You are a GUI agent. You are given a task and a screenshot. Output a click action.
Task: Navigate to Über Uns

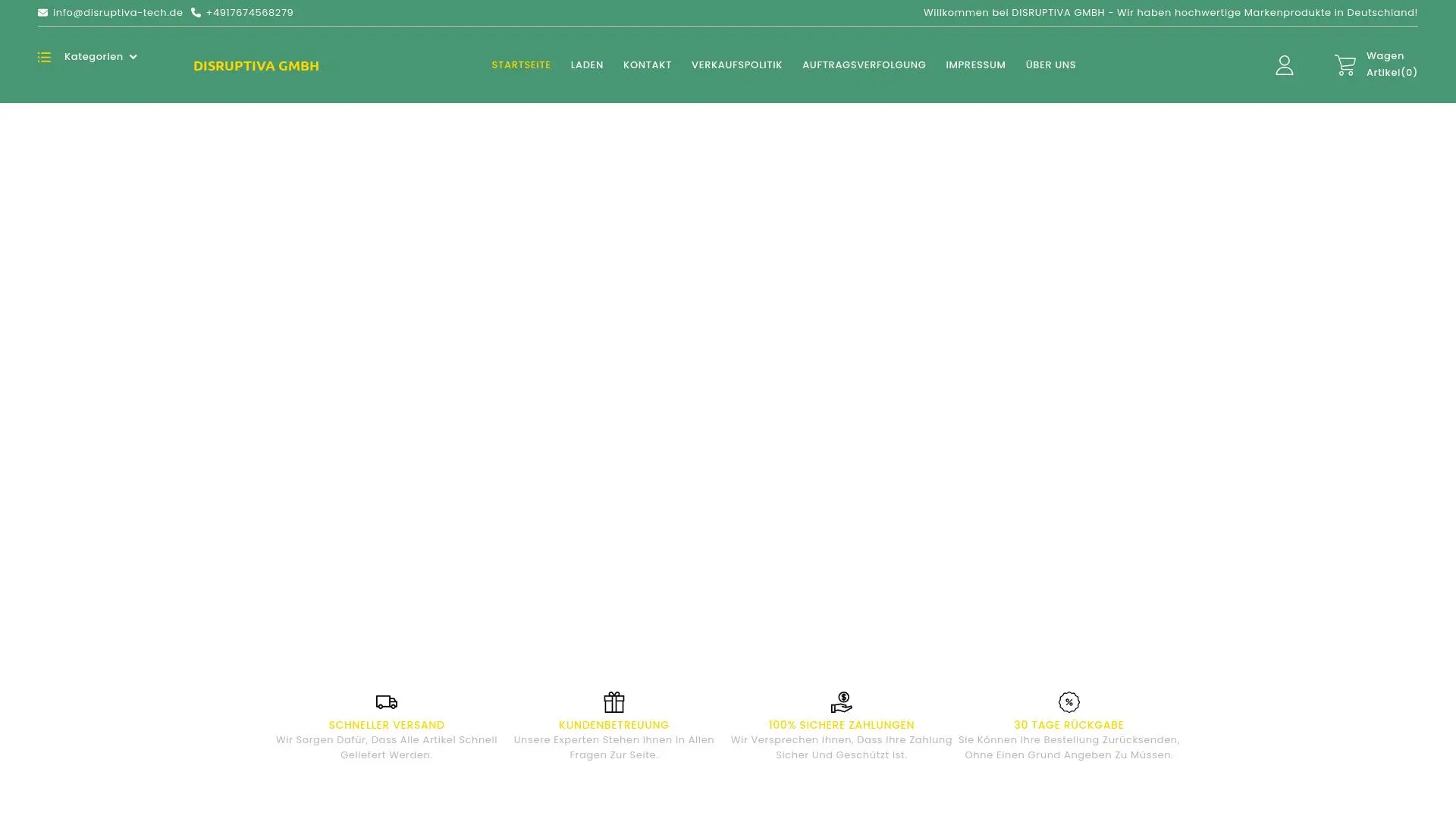click(1050, 65)
